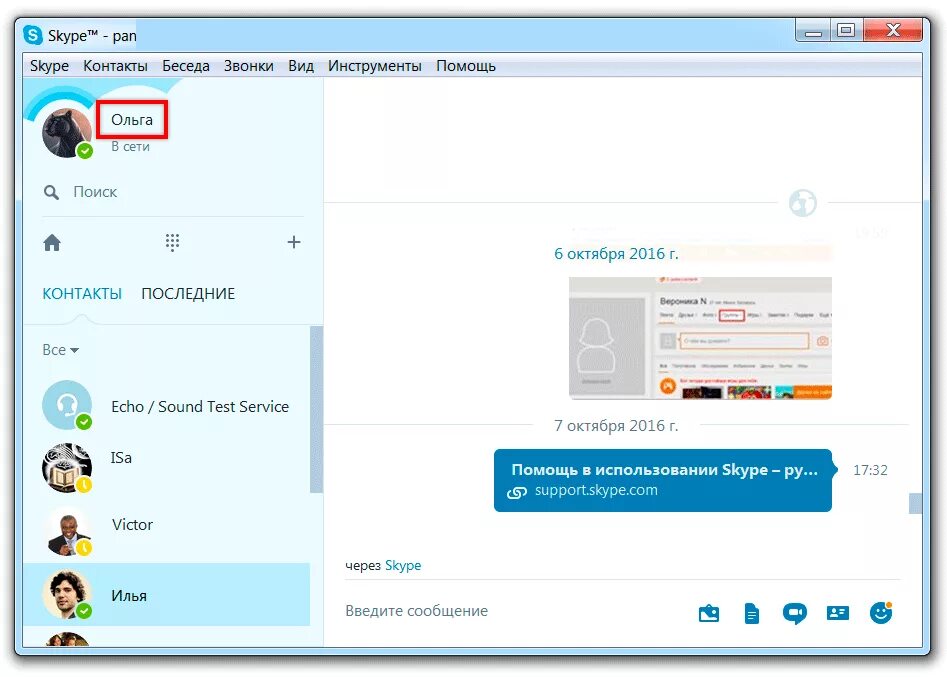Click the chat history scrollbar thumb
Viewport: 947px width, 677px height.
tap(915, 503)
